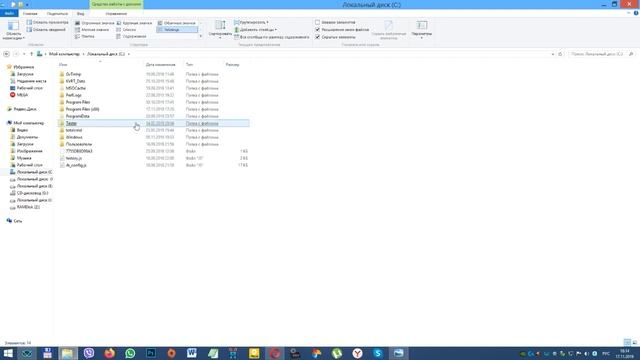Select the Program Files (x86) folder
This screenshot has height=360, width=640.
pos(82,109)
